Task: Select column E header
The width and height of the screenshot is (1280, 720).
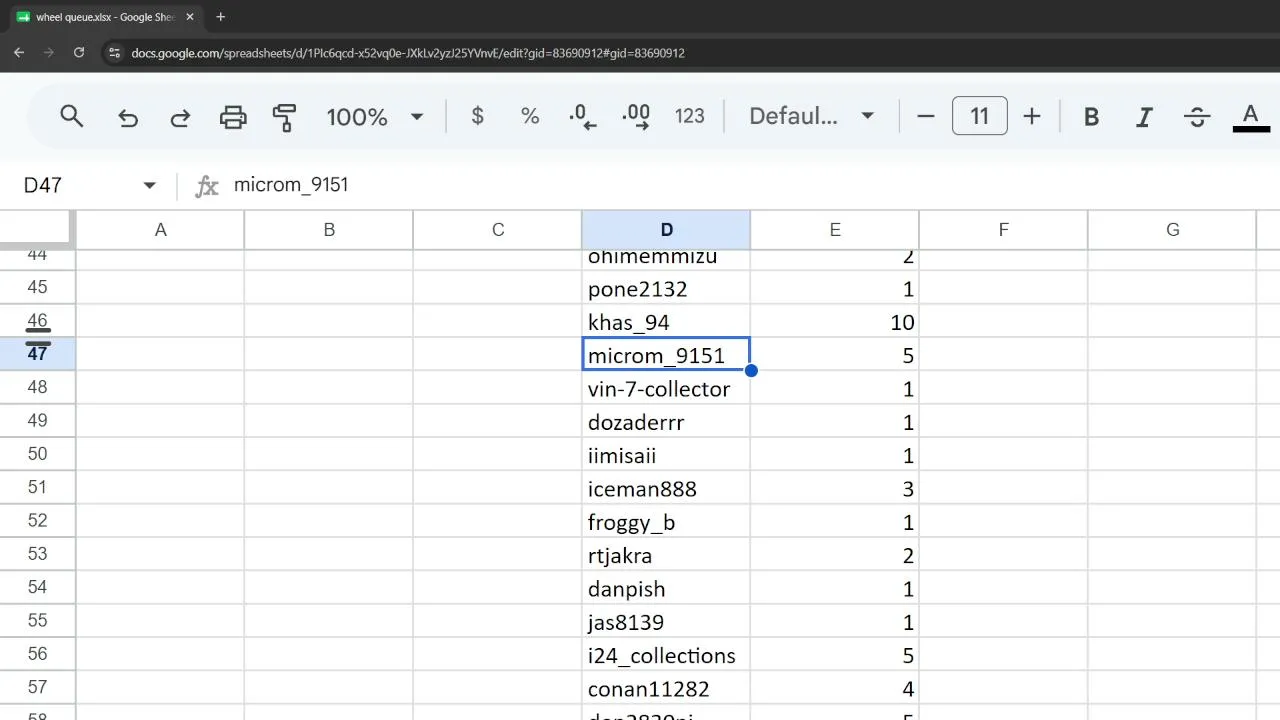Action: (x=835, y=230)
